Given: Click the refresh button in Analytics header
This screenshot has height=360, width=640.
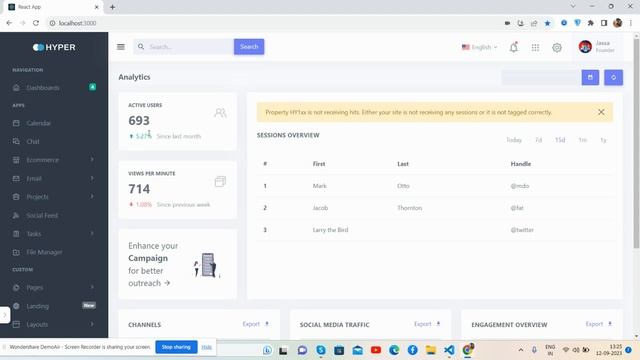Looking at the screenshot, I should click(613, 78).
